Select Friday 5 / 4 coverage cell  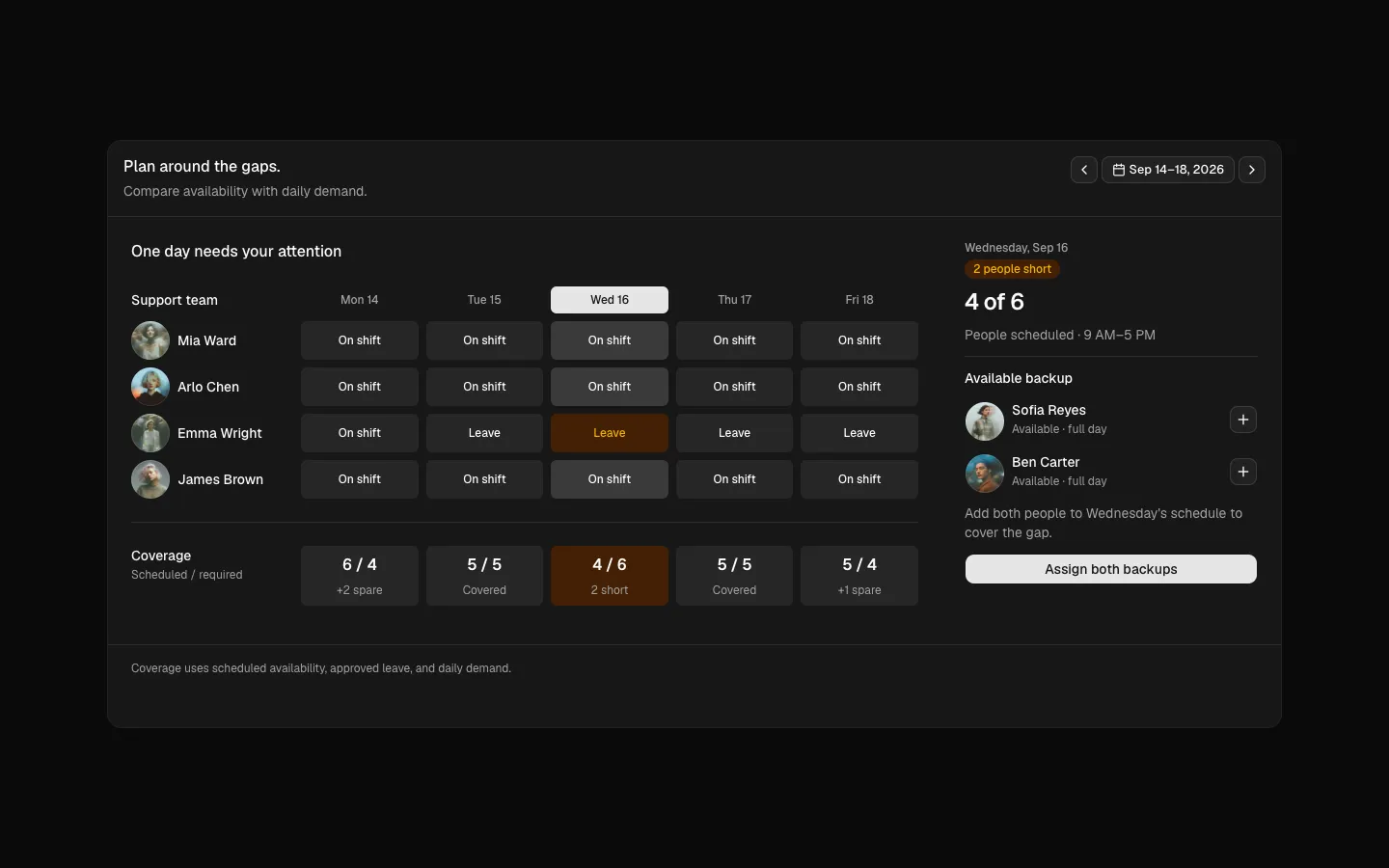859,576
